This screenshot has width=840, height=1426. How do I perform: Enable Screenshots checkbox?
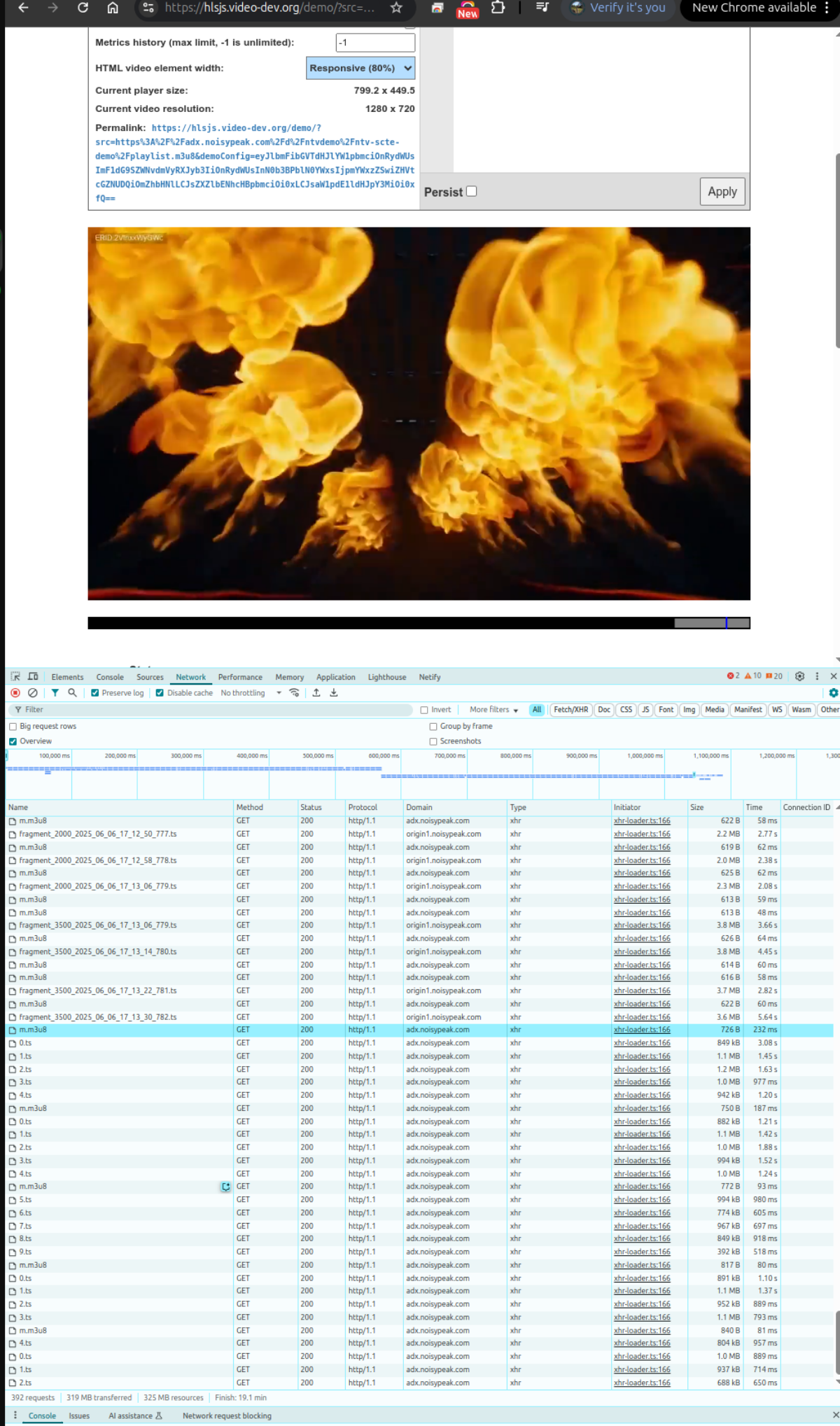pyautogui.click(x=433, y=741)
